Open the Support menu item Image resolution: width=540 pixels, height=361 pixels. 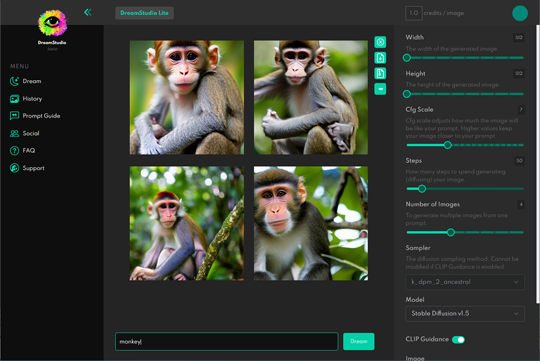coord(33,168)
